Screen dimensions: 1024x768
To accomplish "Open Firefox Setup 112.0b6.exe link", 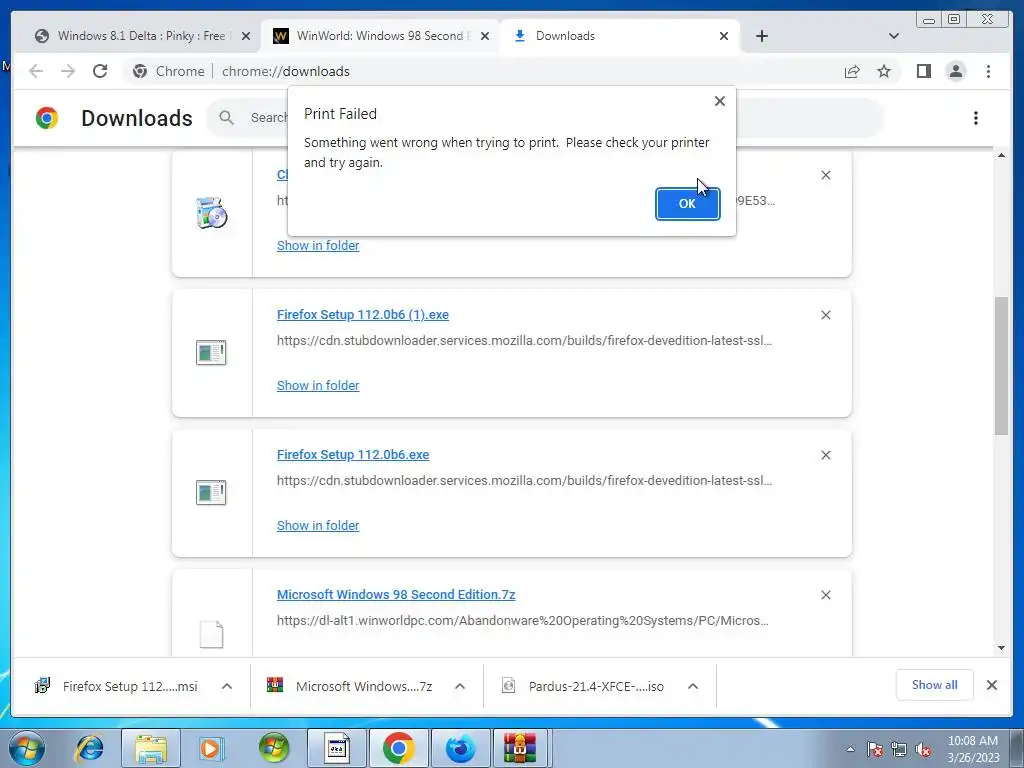I will click(x=353, y=455).
